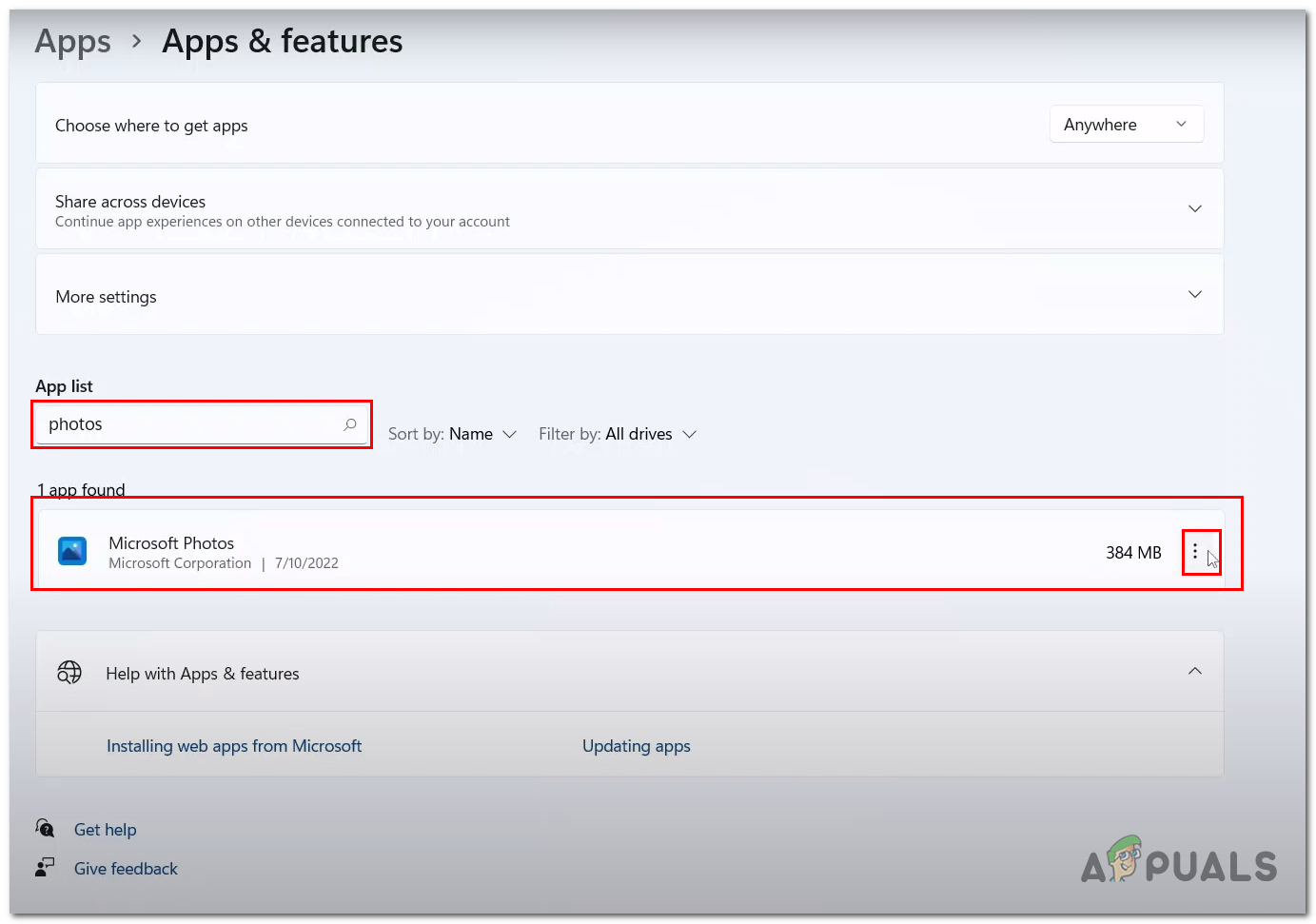Open the Anywhere dropdown for app sources
Screen dimensions: 1316x924
tap(1126, 125)
